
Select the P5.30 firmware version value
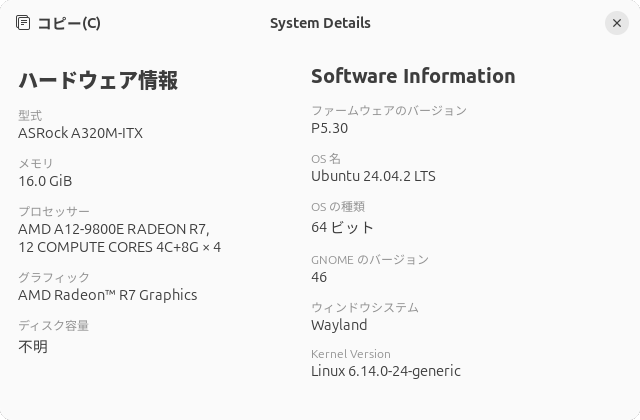[x=329, y=128]
